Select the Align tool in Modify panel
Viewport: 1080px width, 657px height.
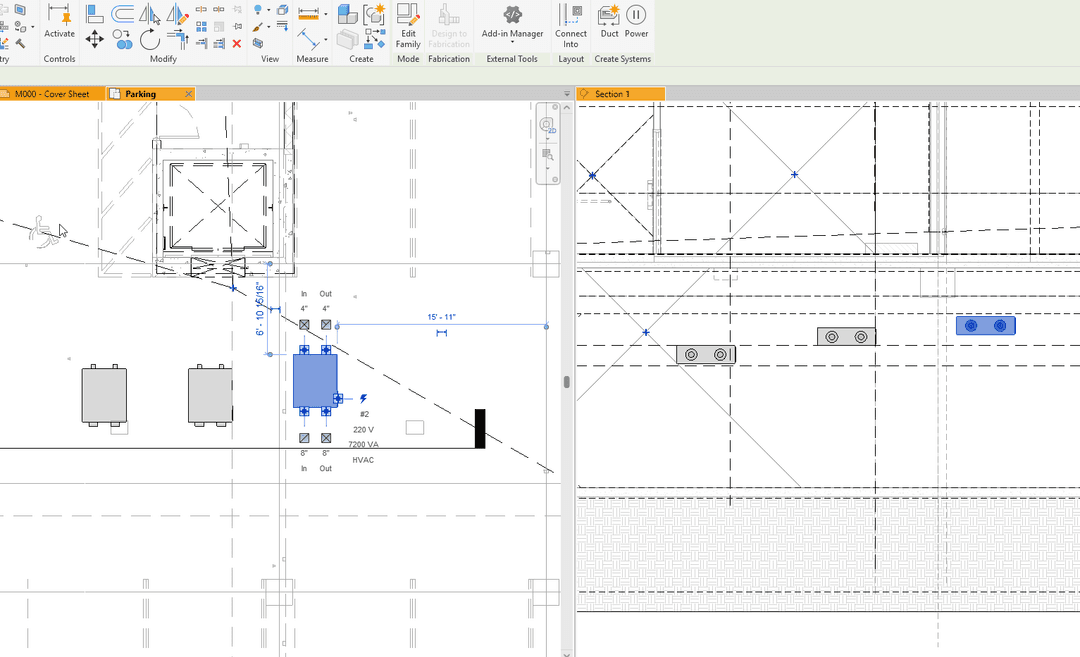coord(94,13)
